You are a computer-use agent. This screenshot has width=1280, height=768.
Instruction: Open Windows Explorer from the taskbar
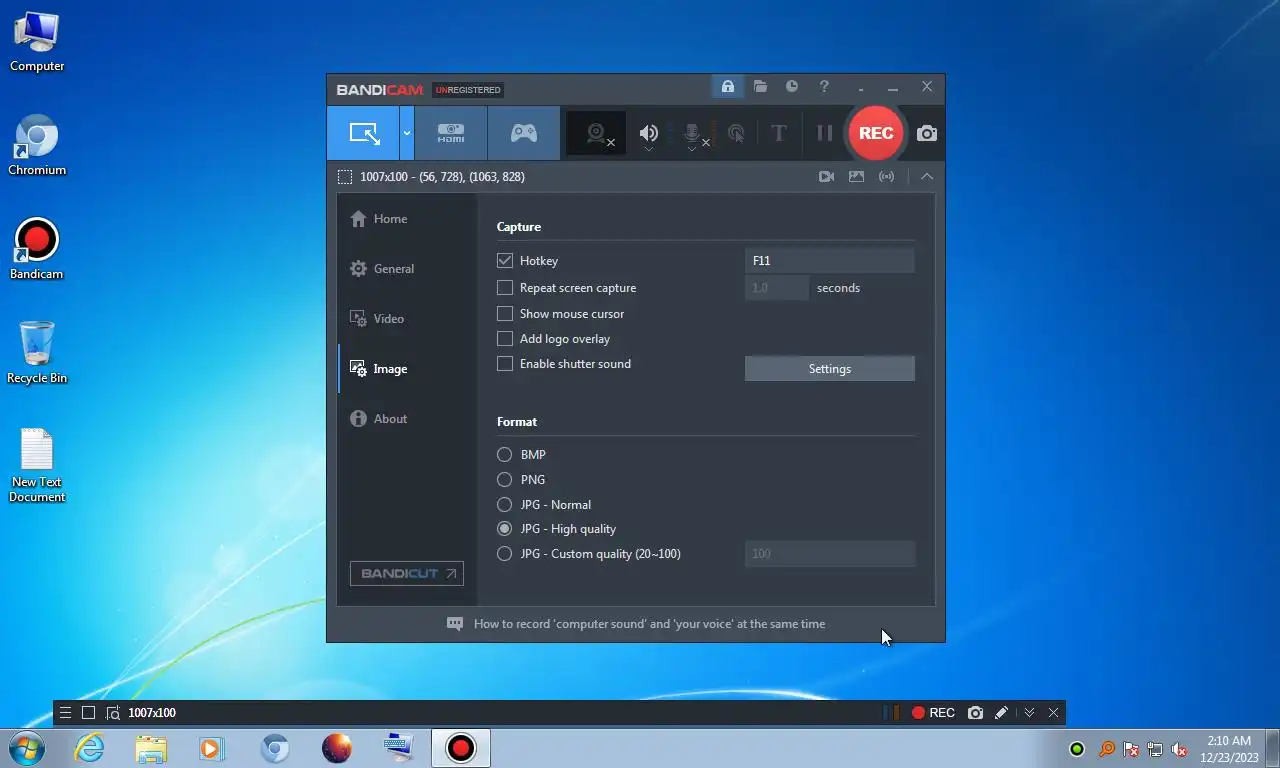point(151,748)
